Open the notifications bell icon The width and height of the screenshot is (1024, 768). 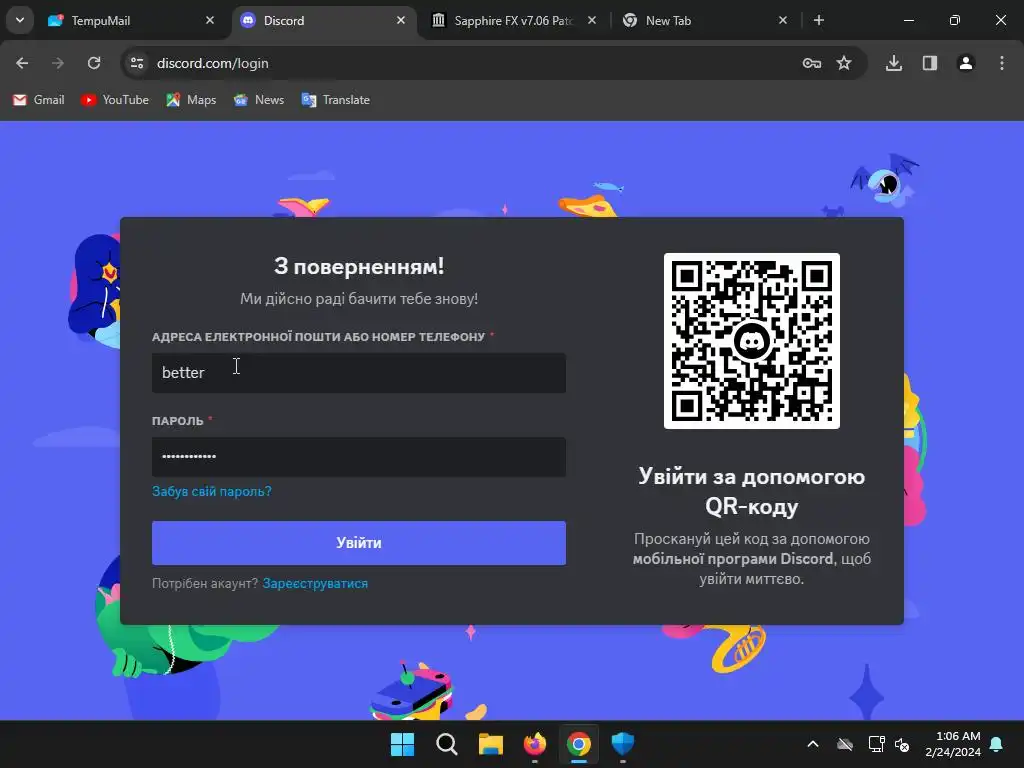pyautogui.click(x=997, y=744)
